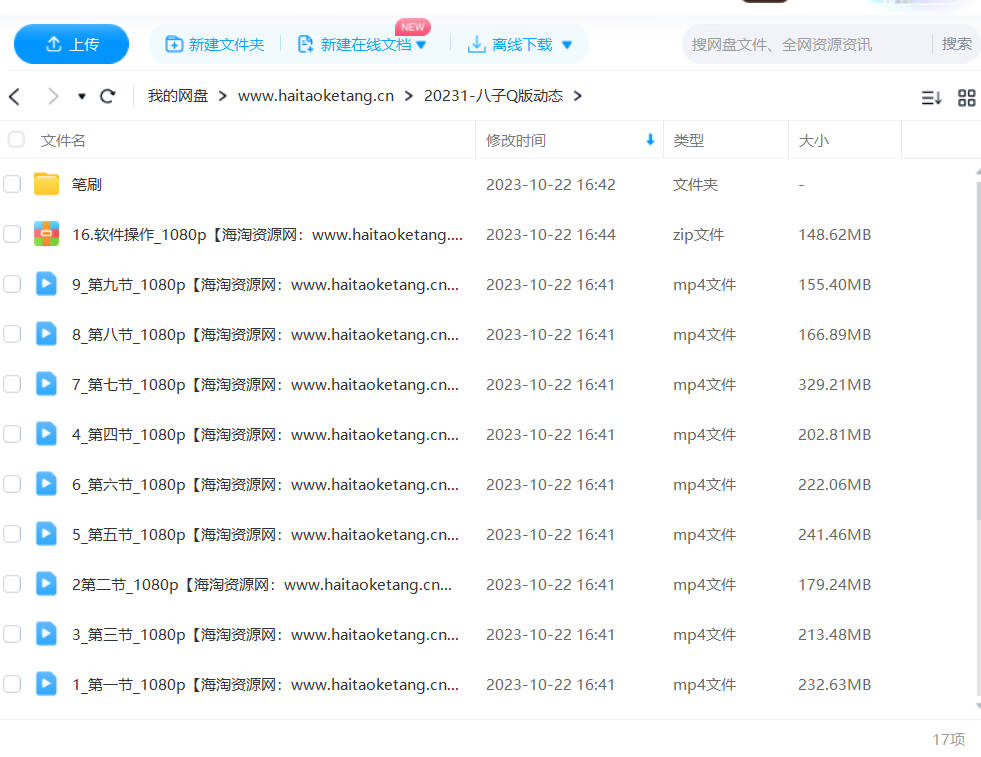Click the video icon of 5_第五节
This screenshot has height=757, width=981.
(46, 534)
